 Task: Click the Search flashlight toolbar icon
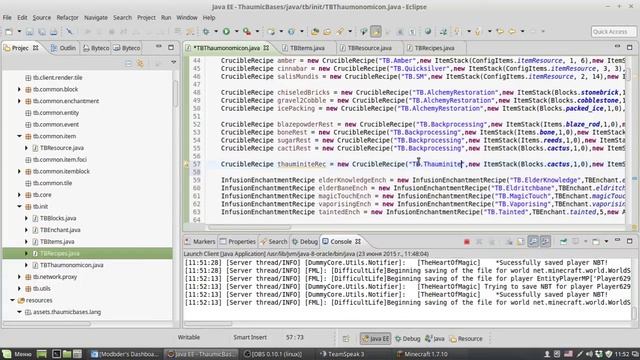340,31
